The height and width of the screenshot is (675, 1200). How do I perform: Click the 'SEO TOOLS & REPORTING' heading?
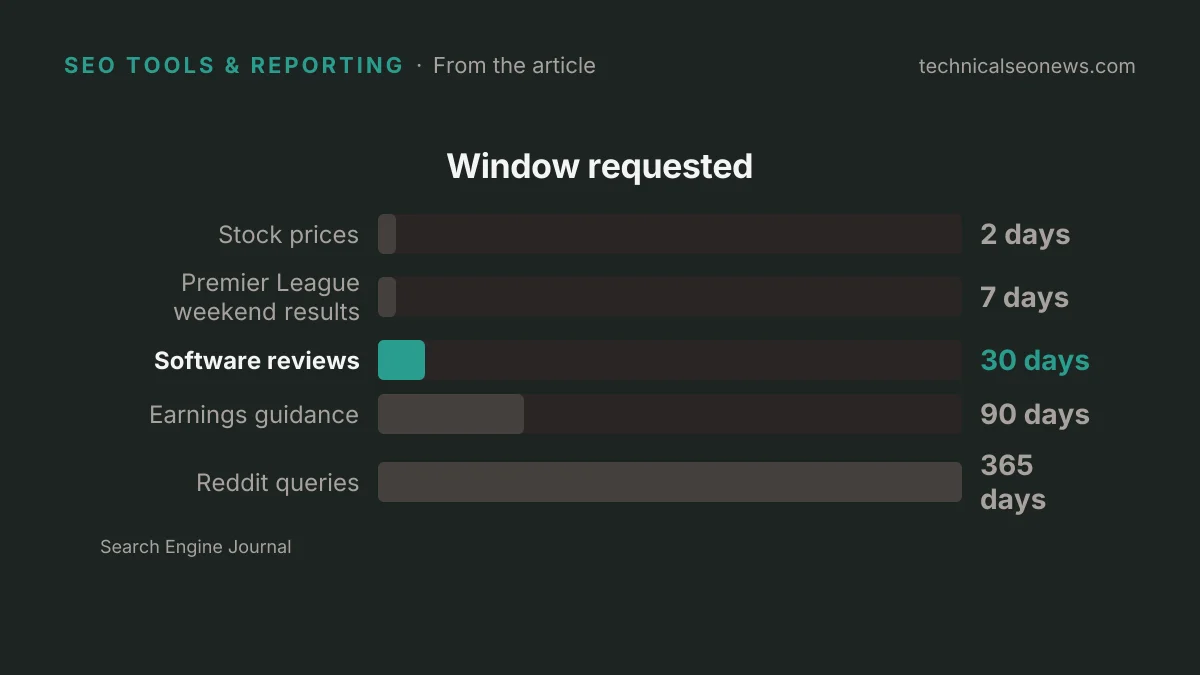tap(234, 66)
